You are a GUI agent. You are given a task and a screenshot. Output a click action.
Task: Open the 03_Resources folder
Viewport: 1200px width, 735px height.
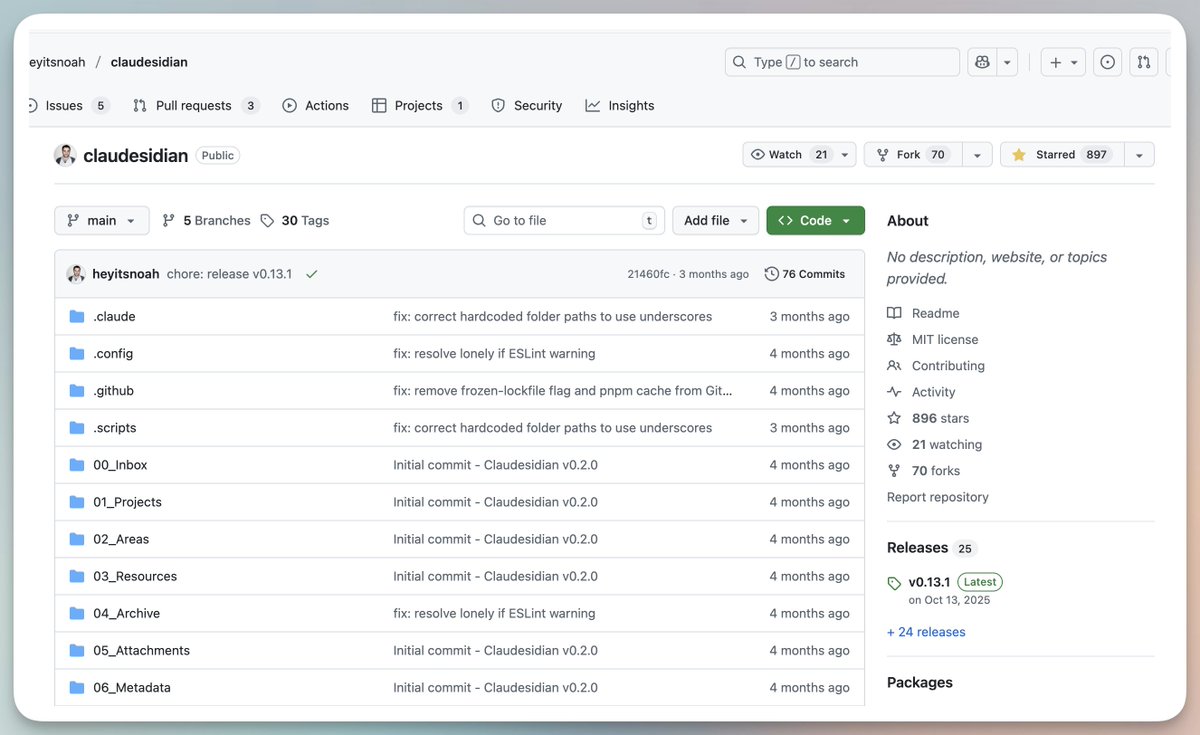[x=135, y=576]
